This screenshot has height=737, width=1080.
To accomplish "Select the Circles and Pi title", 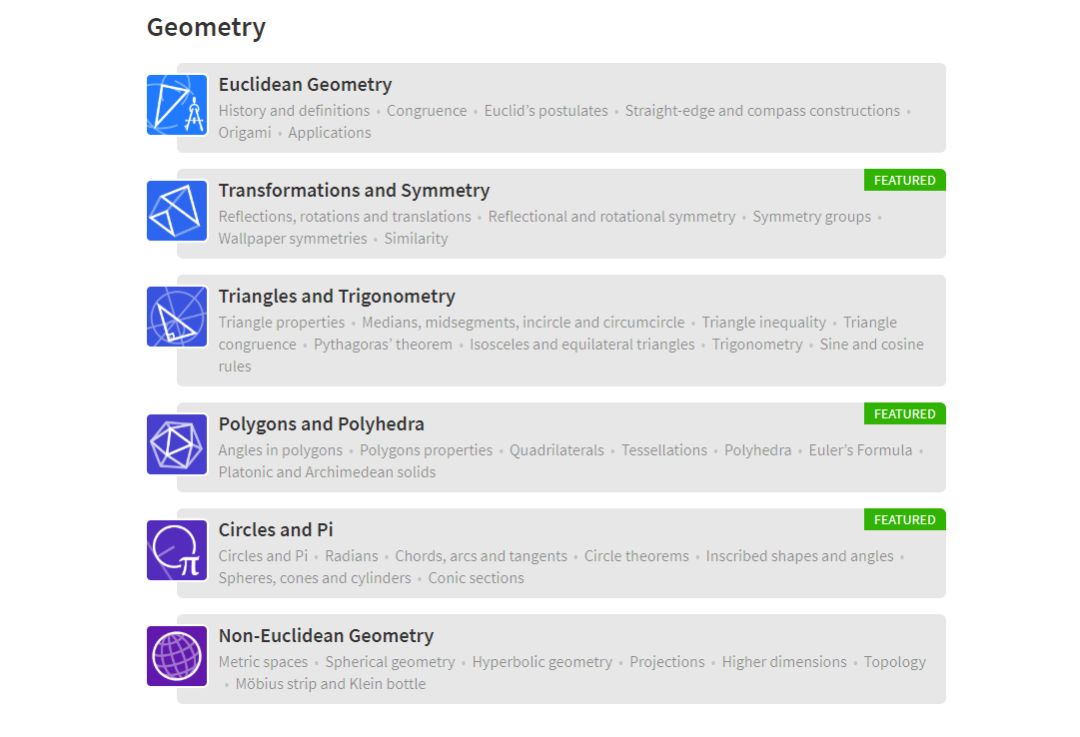I will click(276, 530).
